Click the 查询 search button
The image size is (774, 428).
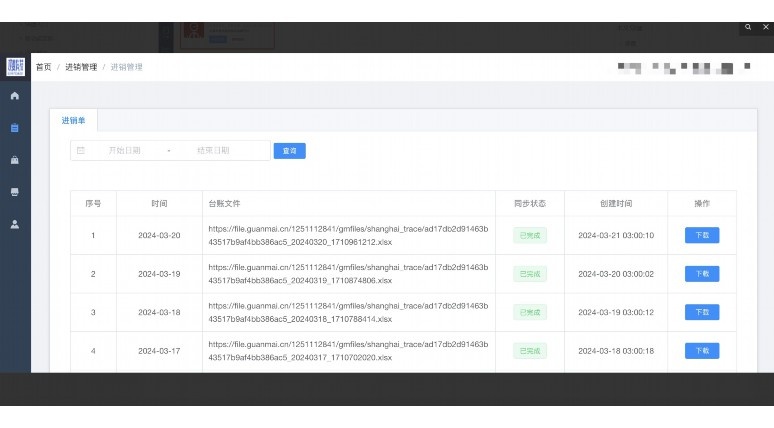pyautogui.click(x=290, y=151)
